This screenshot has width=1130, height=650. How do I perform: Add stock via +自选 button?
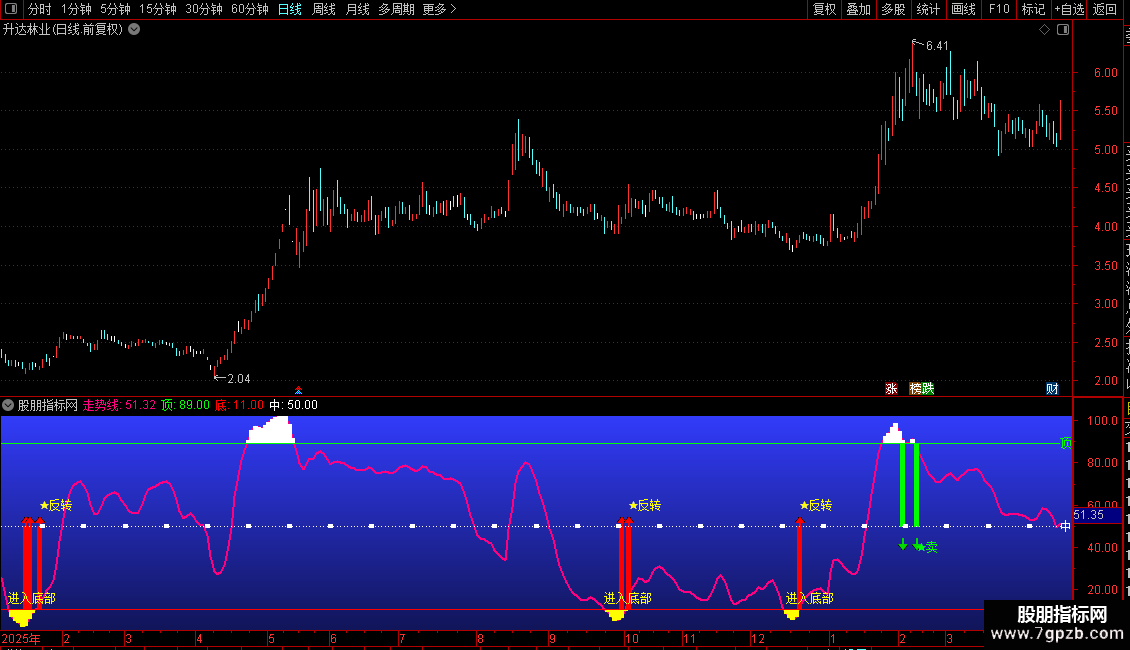pos(1069,9)
